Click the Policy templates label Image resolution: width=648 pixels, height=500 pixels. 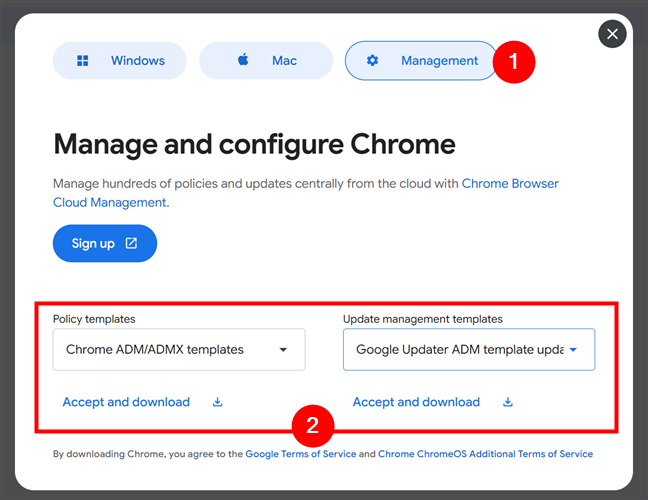pos(94,319)
